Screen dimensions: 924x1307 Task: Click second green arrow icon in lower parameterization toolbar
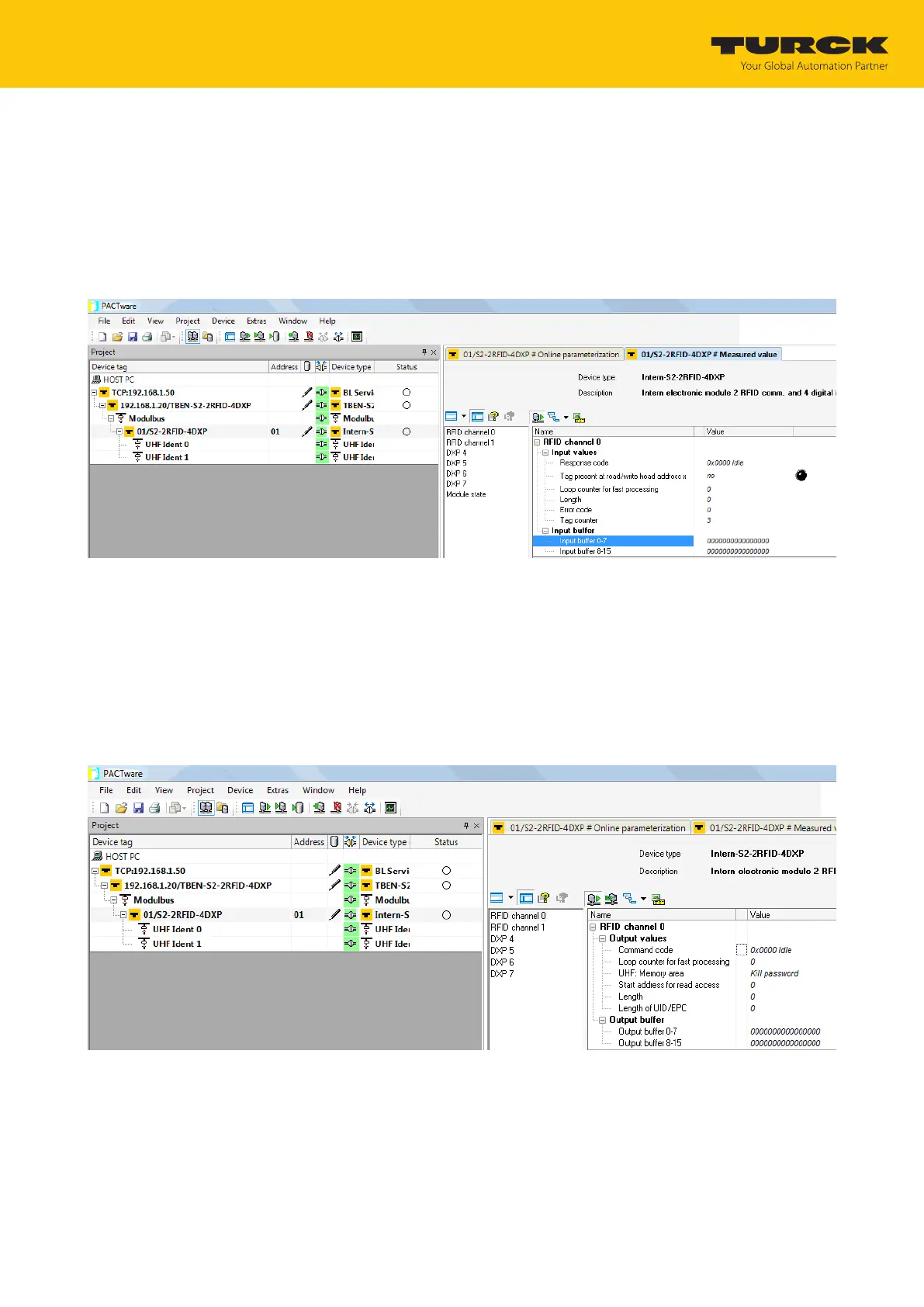611,899
